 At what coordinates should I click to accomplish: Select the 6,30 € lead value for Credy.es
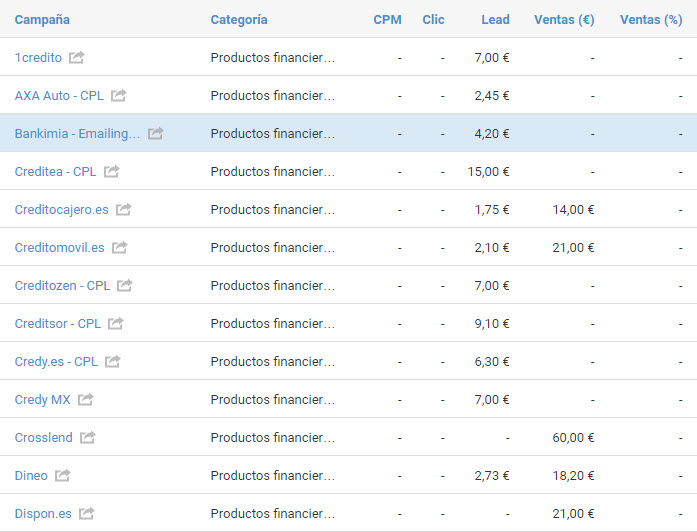click(x=492, y=361)
